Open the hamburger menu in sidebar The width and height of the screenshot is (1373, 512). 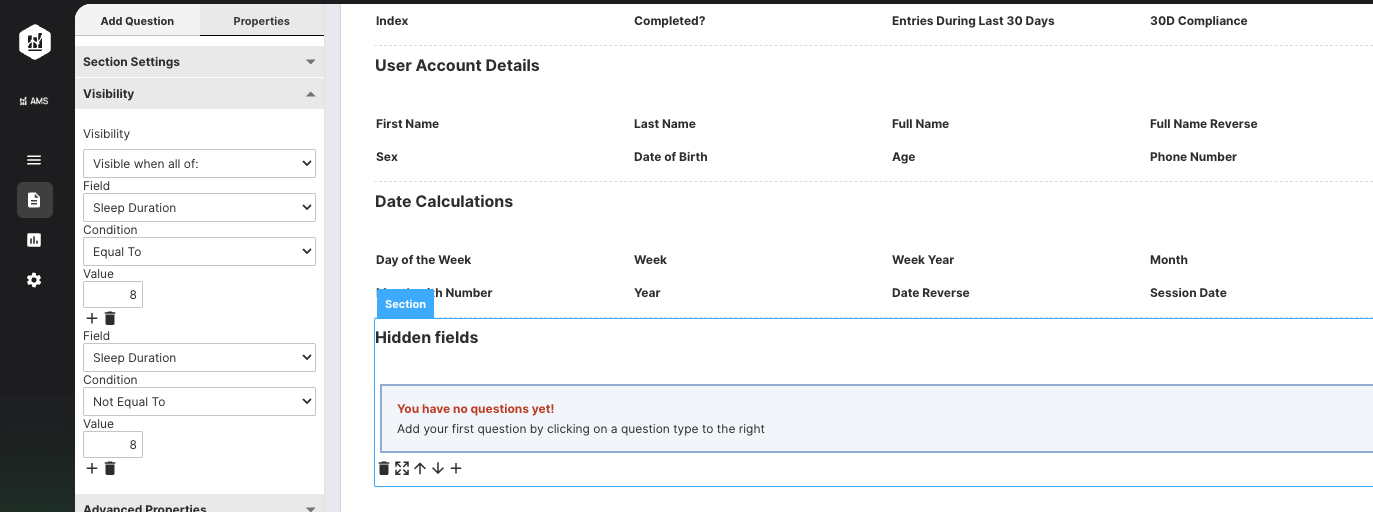tap(34, 160)
